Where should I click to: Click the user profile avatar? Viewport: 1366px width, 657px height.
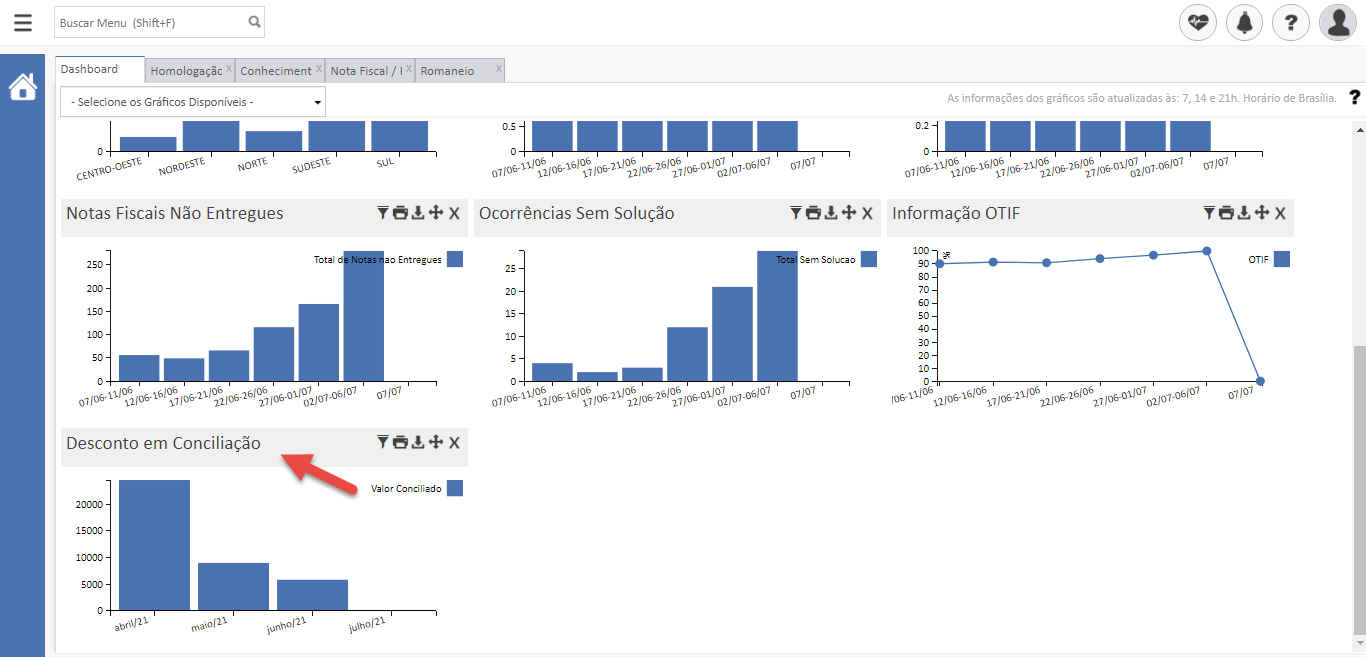(x=1337, y=22)
